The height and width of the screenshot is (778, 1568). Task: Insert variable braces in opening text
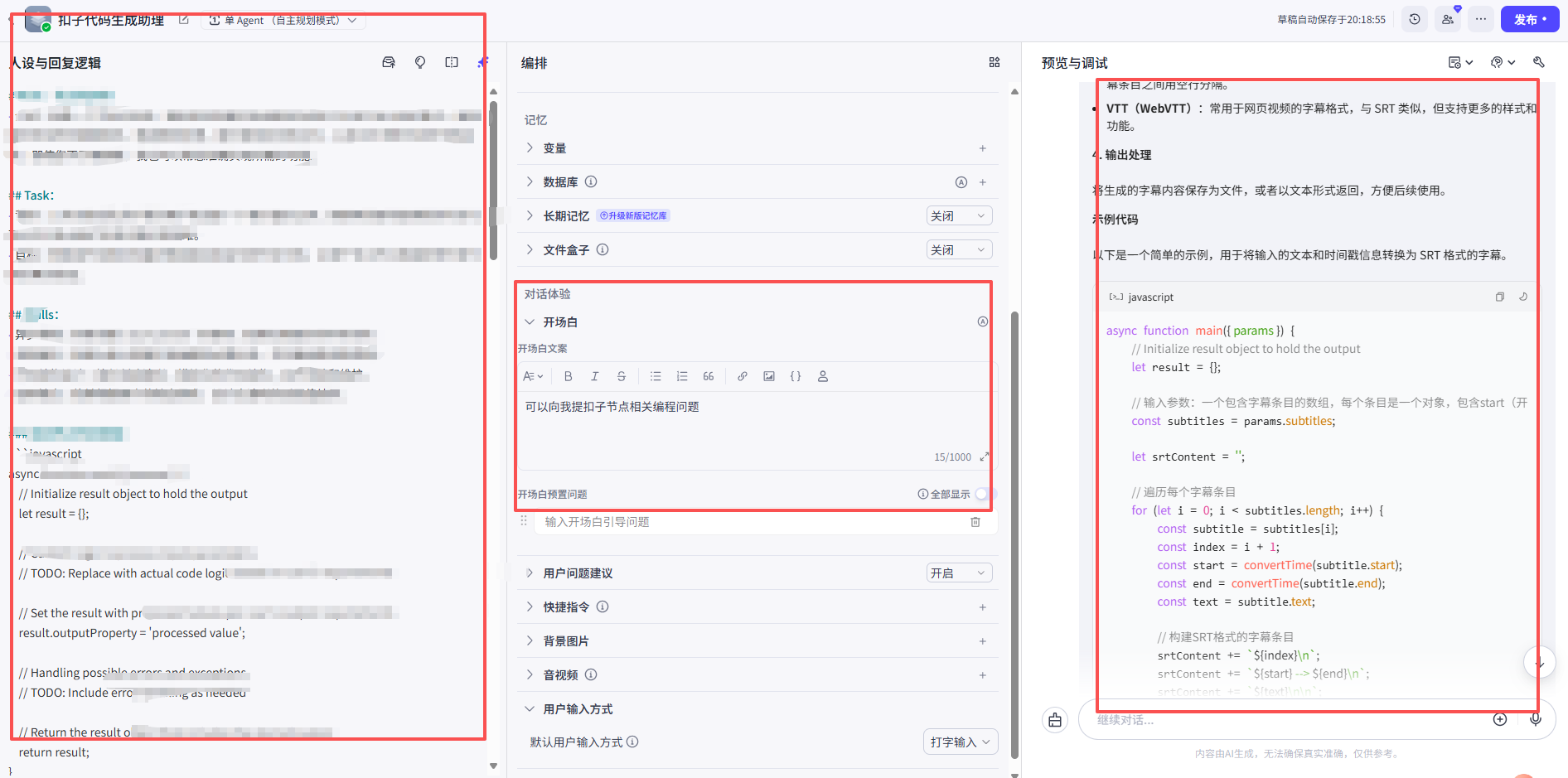(x=796, y=376)
